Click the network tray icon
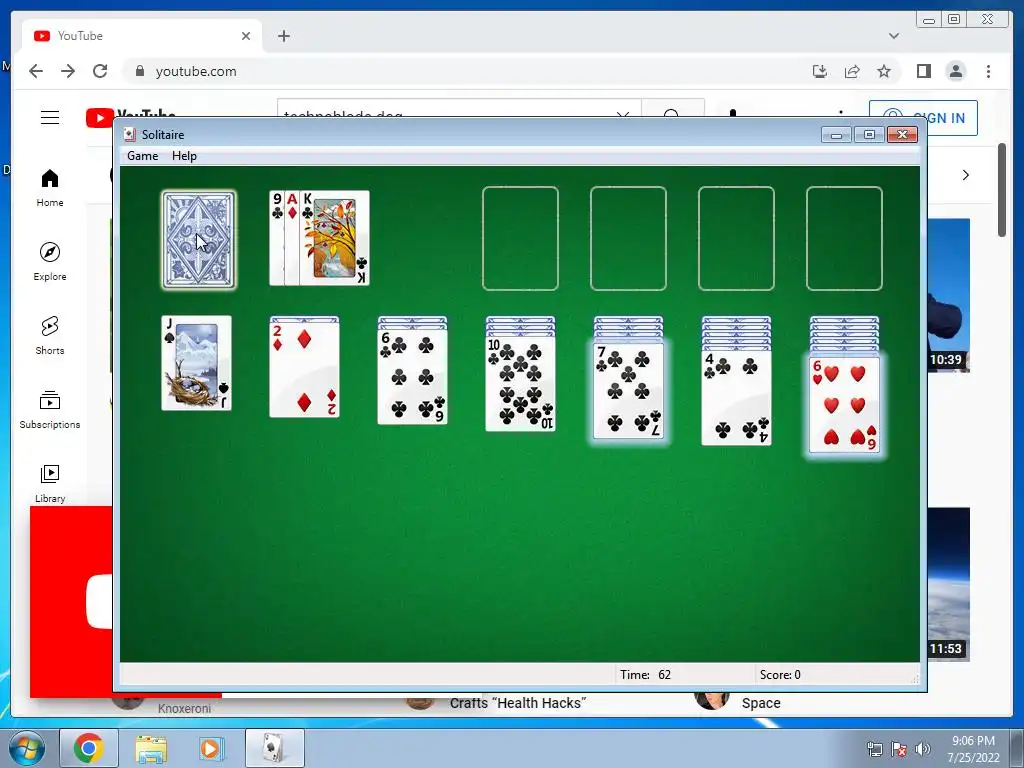The width and height of the screenshot is (1024, 768). point(874,749)
